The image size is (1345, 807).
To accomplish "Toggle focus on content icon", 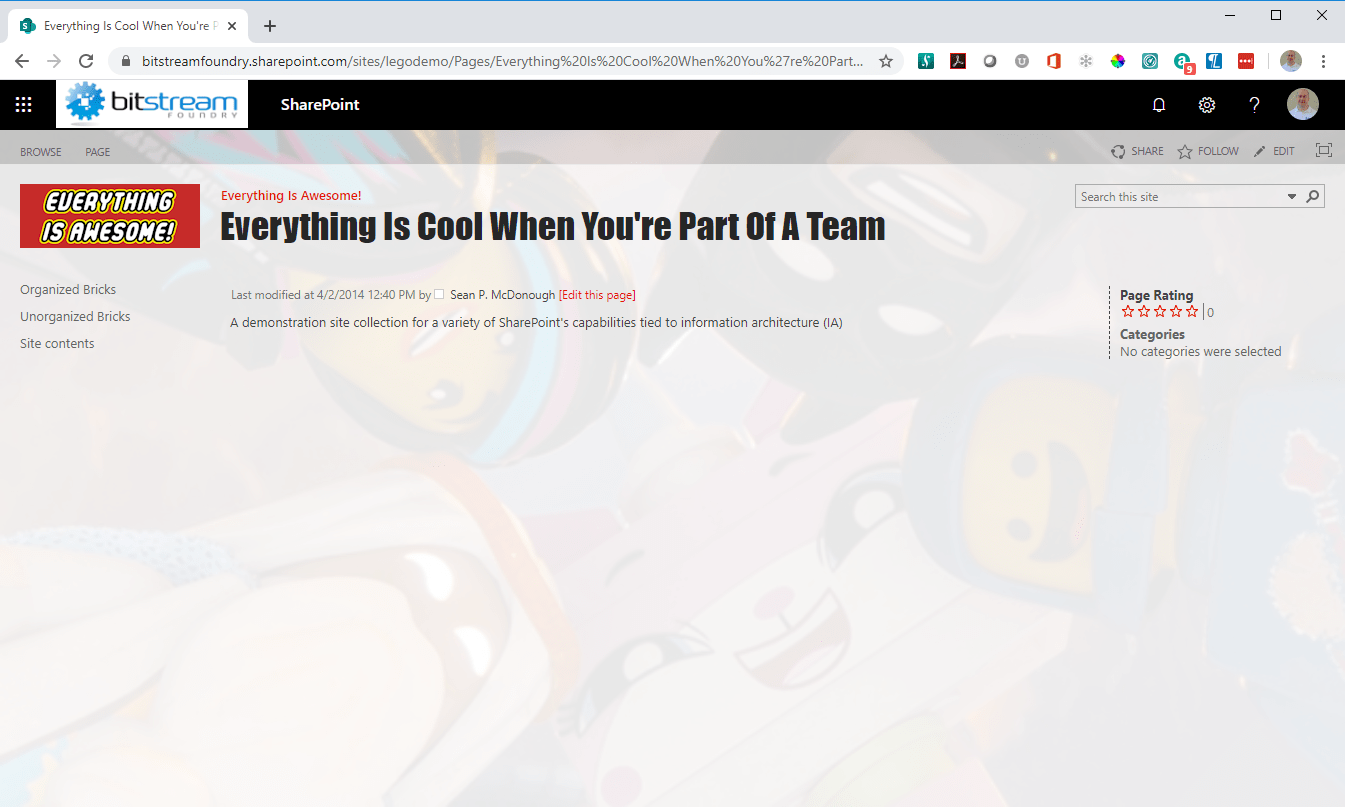I will (1324, 150).
